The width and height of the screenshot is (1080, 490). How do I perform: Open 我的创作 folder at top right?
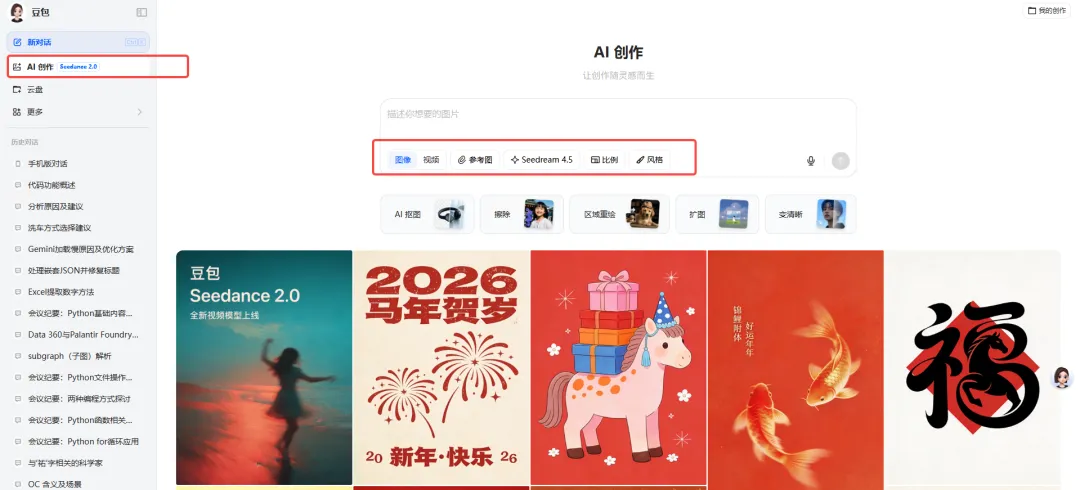[x=1046, y=10]
